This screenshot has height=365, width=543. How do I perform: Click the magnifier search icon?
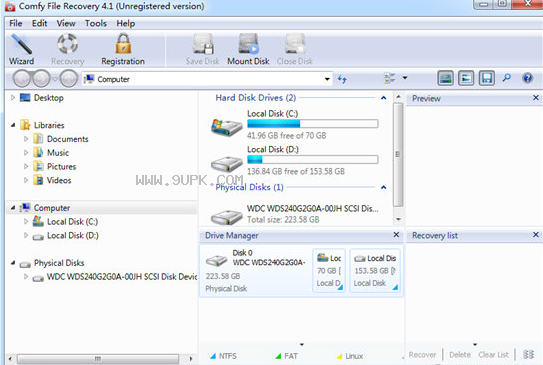click(507, 78)
